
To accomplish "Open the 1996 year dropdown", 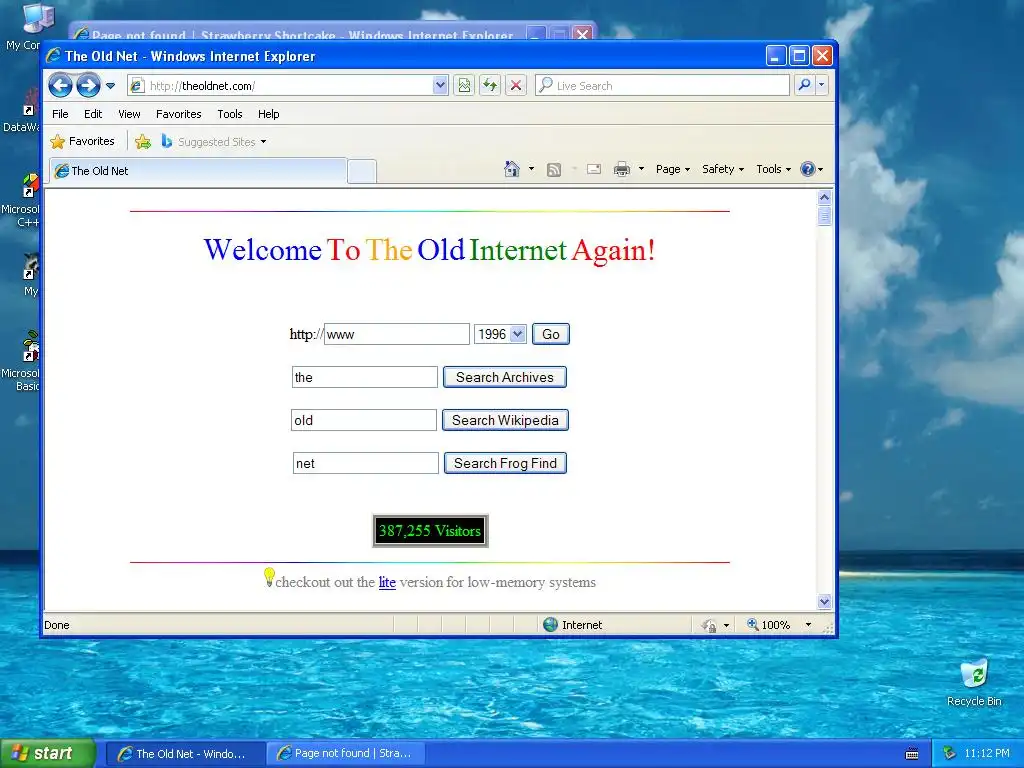I will (500, 334).
